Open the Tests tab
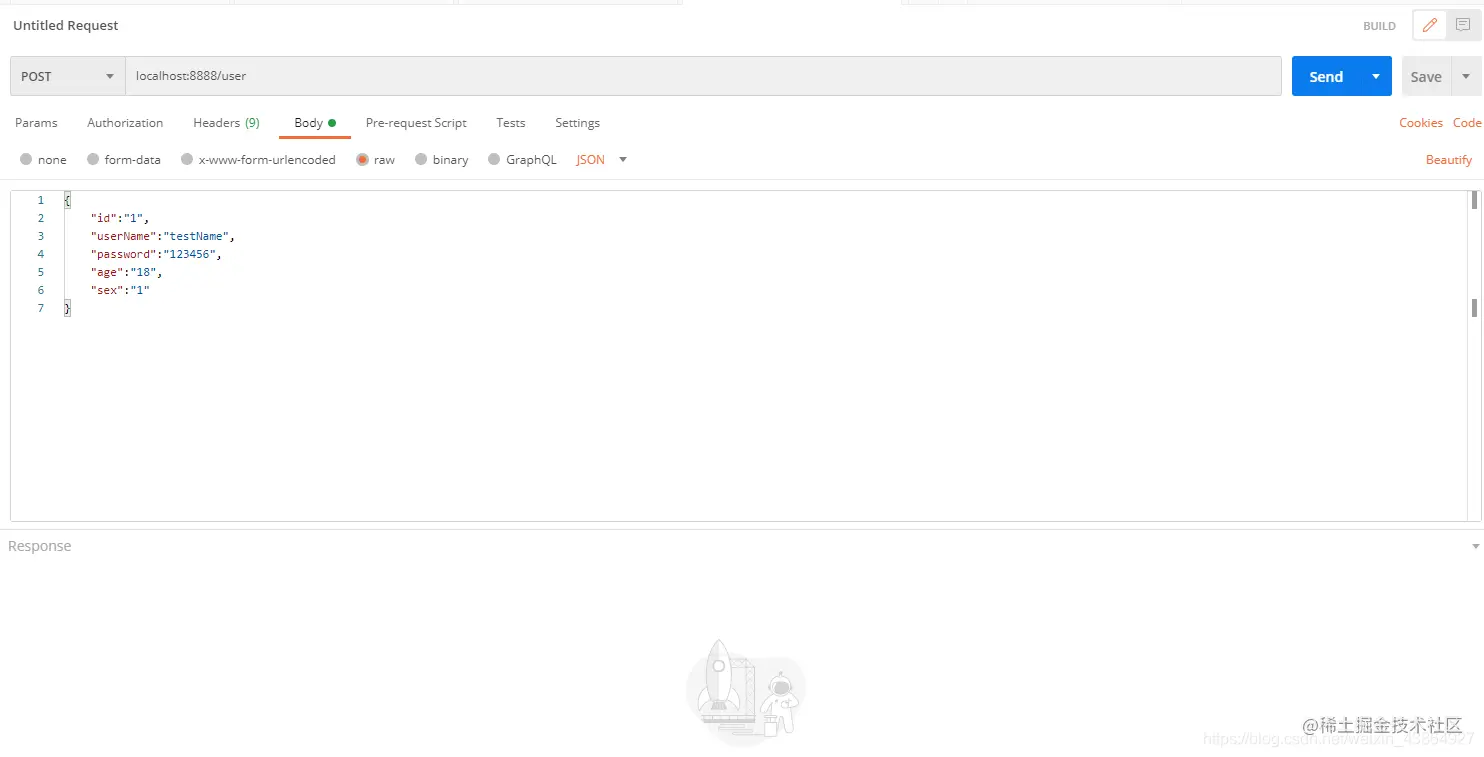Screen dimensions: 1484x757 coord(510,123)
